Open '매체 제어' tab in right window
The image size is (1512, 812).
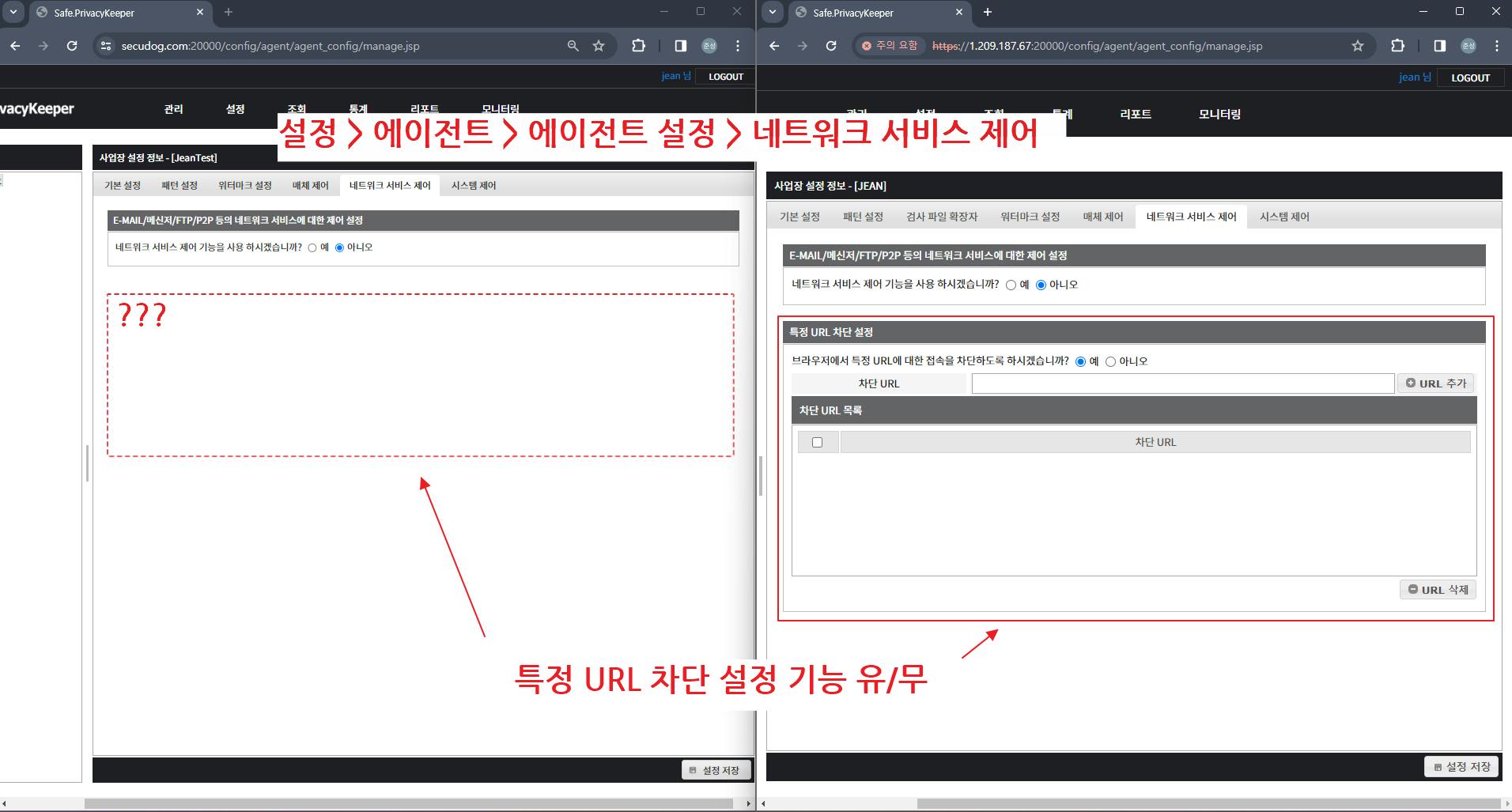point(1102,217)
